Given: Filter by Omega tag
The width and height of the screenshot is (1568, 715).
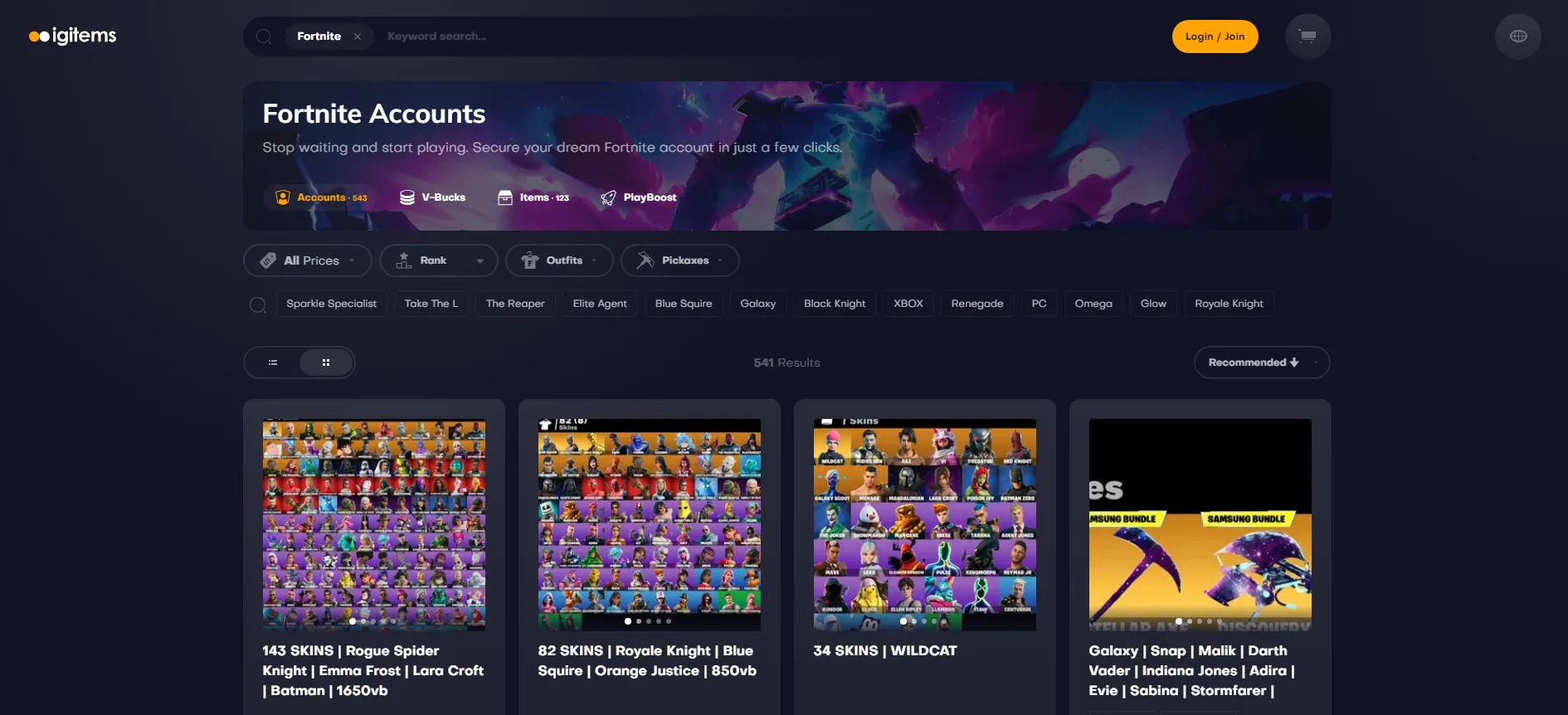Looking at the screenshot, I should (1093, 304).
